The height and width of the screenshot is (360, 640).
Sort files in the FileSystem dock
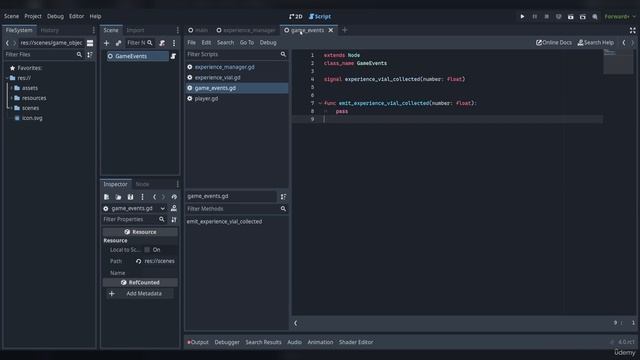tap(90, 54)
